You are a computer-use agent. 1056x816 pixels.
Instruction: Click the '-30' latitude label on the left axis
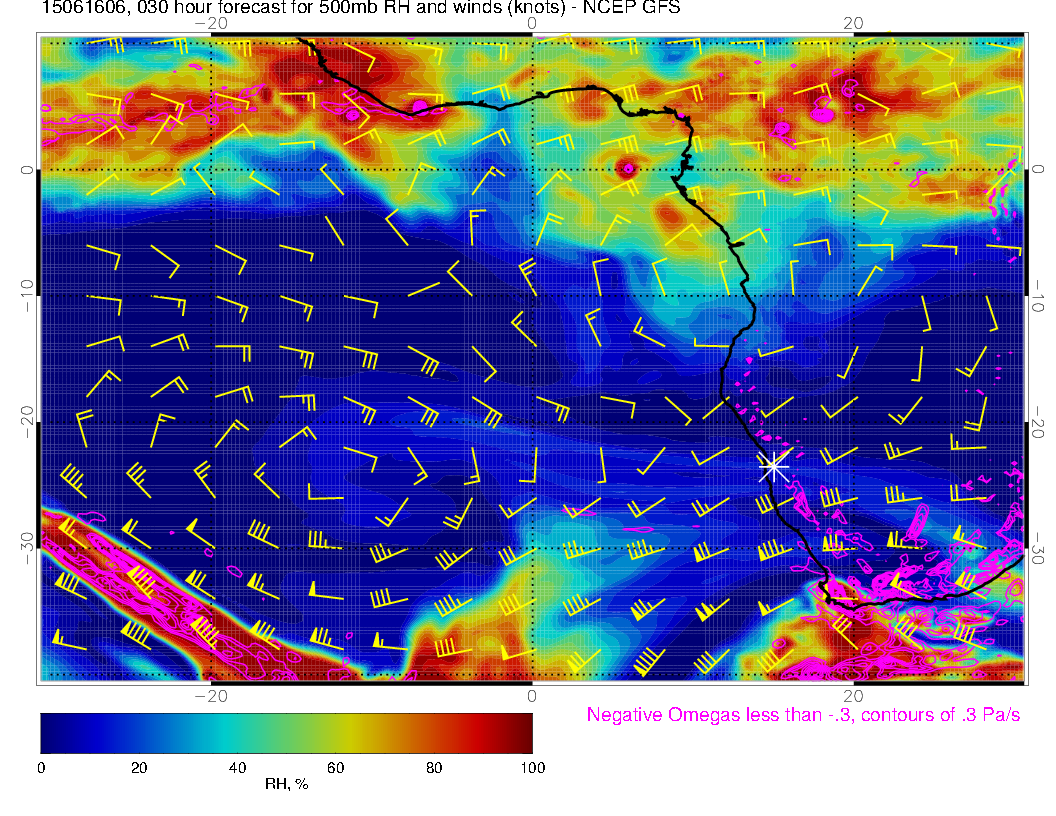27,548
